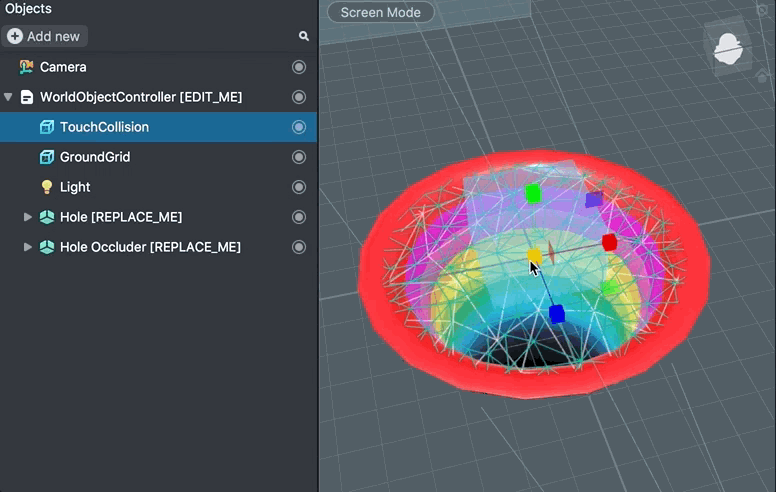Click the blue axis gizmo handle

tap(557, 314)
